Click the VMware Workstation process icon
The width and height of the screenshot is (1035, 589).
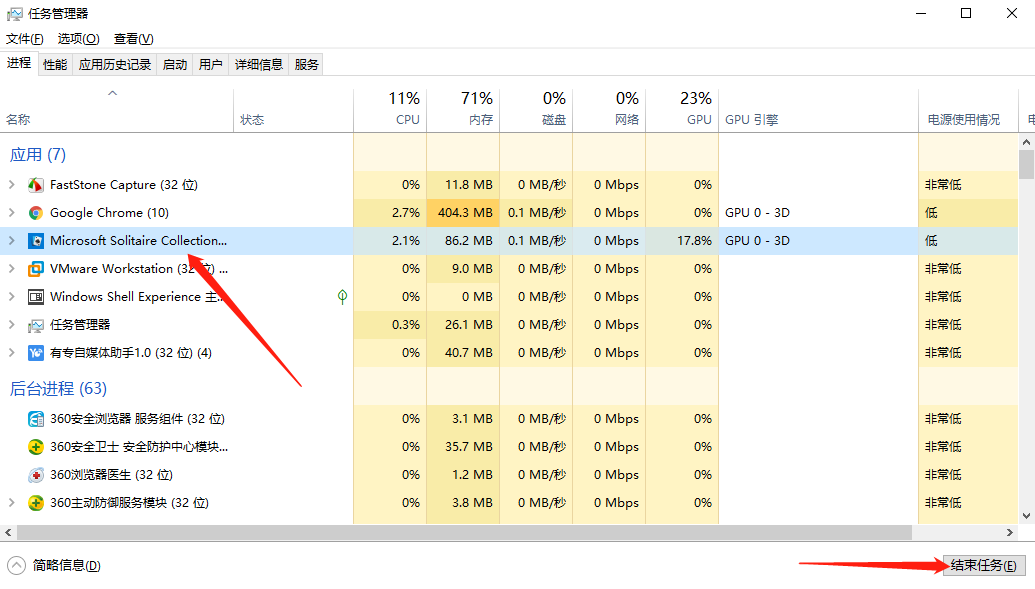point(36,269)
